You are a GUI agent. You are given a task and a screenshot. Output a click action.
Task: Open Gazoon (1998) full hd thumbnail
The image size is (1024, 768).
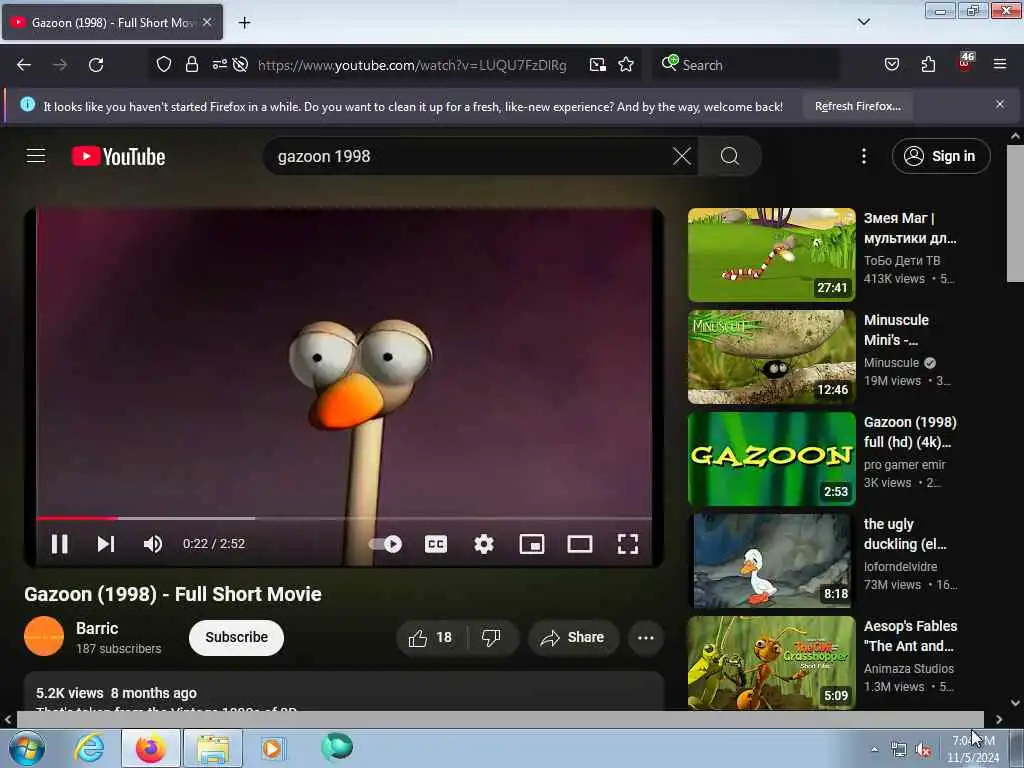(x=771, y=458)
